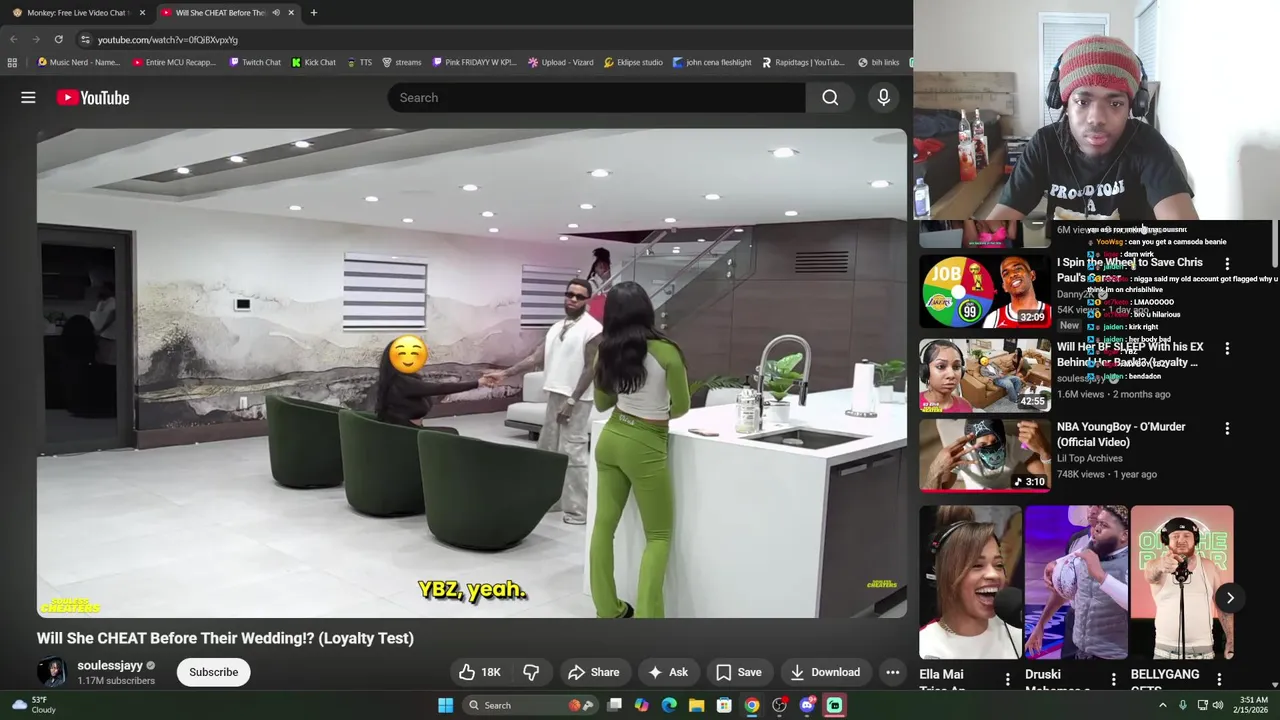Open bih links bookmark
The image size is (1280, 720).
coord(878,62)
